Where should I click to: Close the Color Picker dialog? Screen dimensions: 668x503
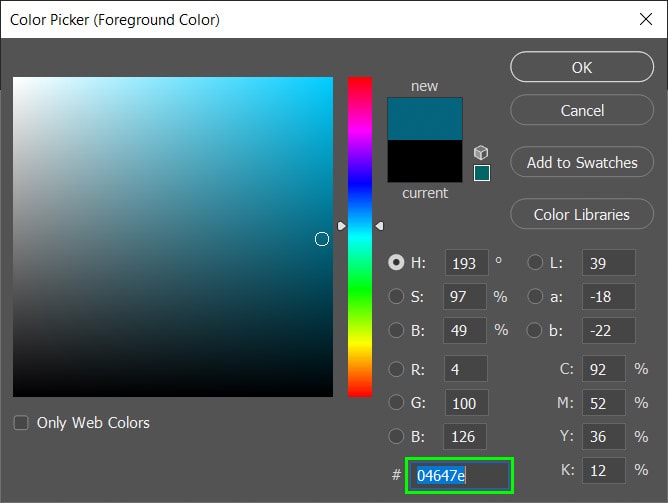tap(643, 19)
